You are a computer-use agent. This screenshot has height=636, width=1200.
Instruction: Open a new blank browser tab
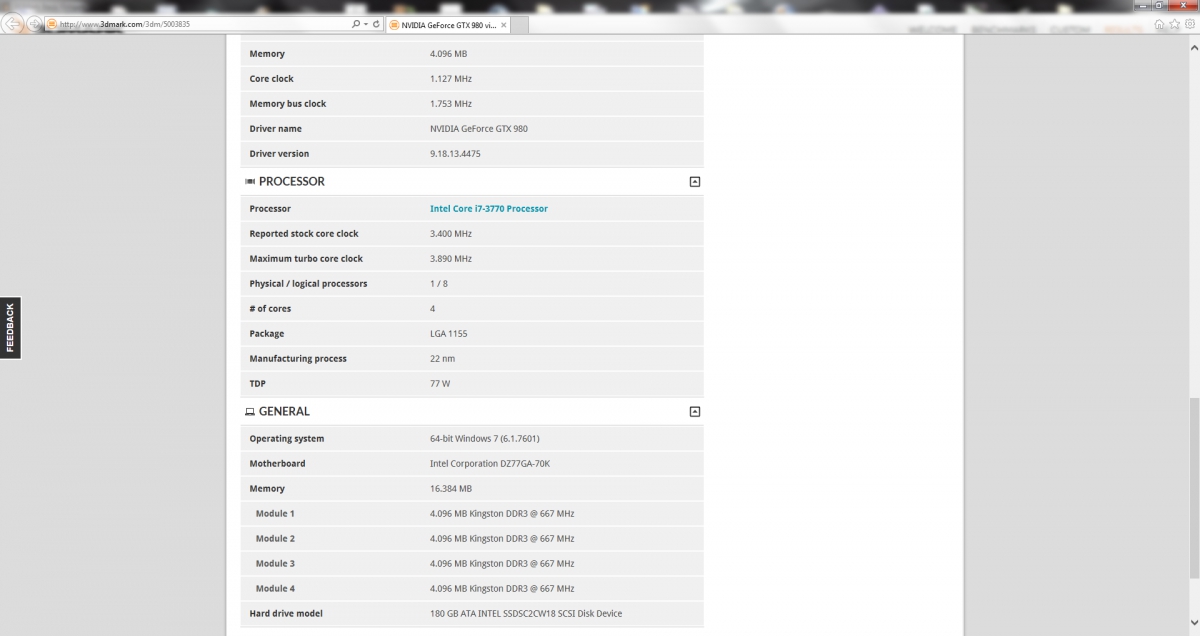(521, 25)
